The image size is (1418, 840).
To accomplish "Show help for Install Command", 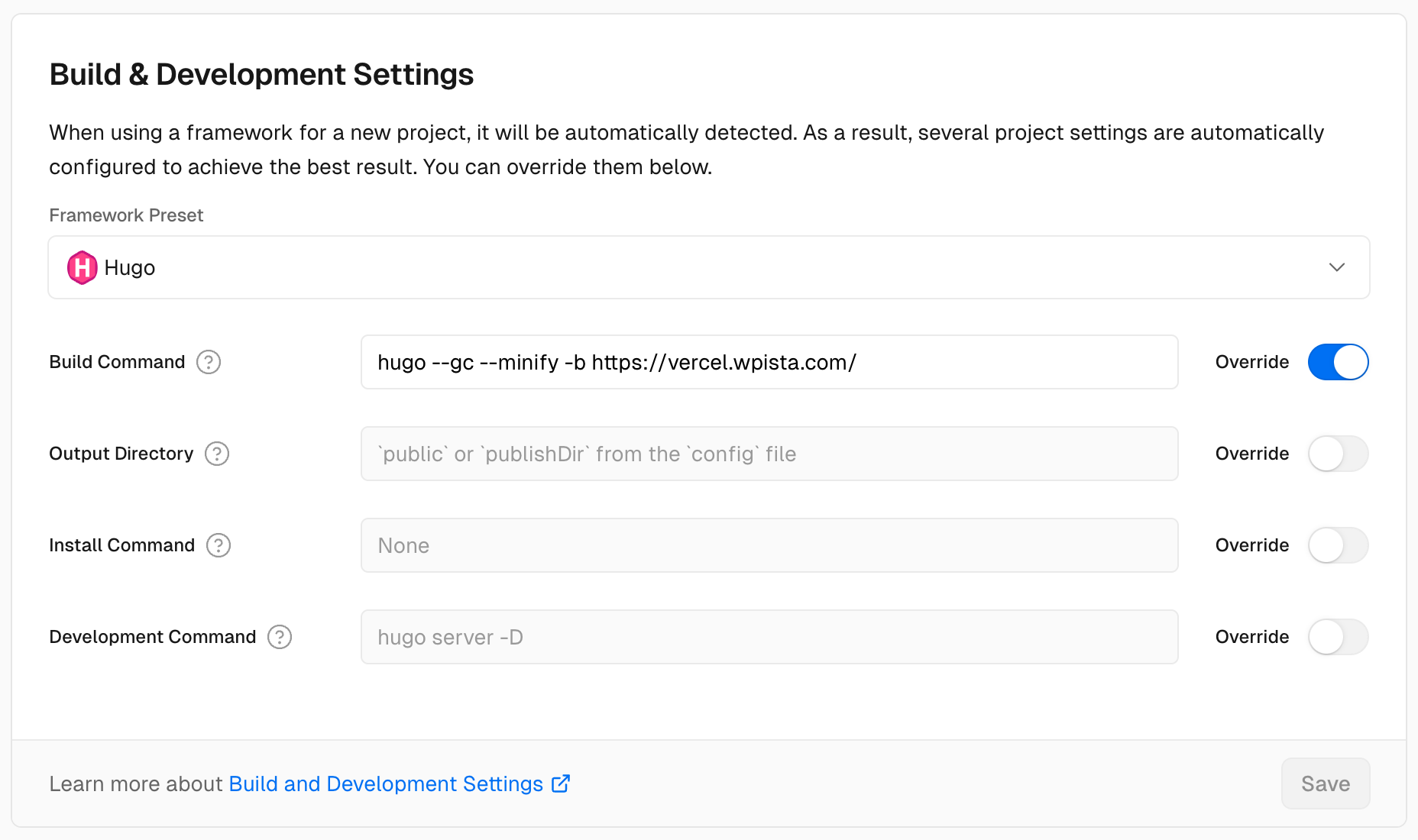I will tap(219, 545).
